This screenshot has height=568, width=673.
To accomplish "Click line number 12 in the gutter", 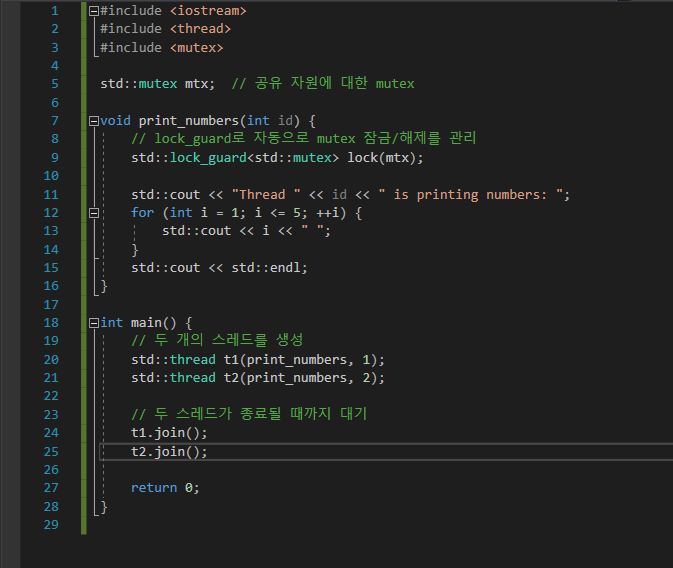I will point(51,213).
